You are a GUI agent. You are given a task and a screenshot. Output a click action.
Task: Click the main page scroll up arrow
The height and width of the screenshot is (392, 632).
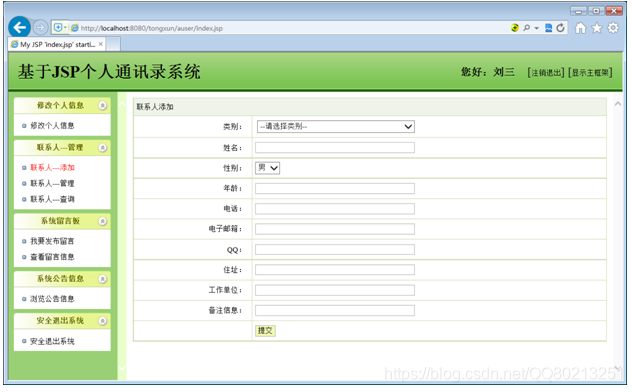click(x=617, y=104)
